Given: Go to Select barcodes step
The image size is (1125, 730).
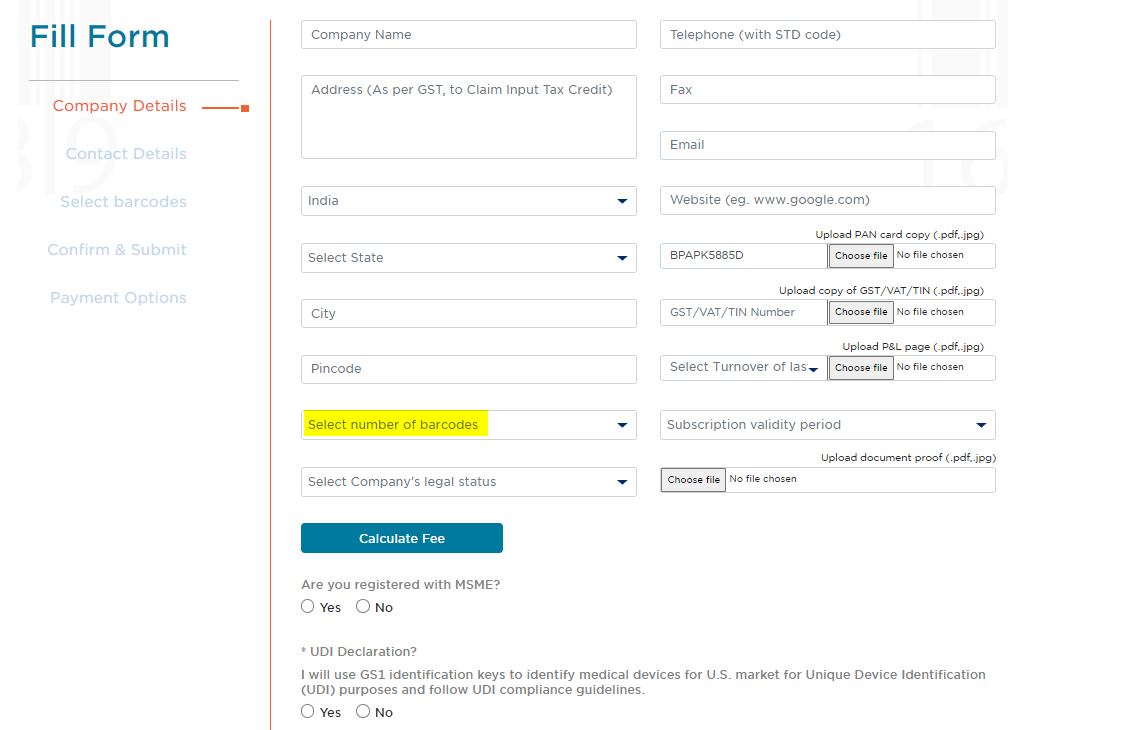Looking at the screenshot, I should pyautogui.click(x=123, y=202).
